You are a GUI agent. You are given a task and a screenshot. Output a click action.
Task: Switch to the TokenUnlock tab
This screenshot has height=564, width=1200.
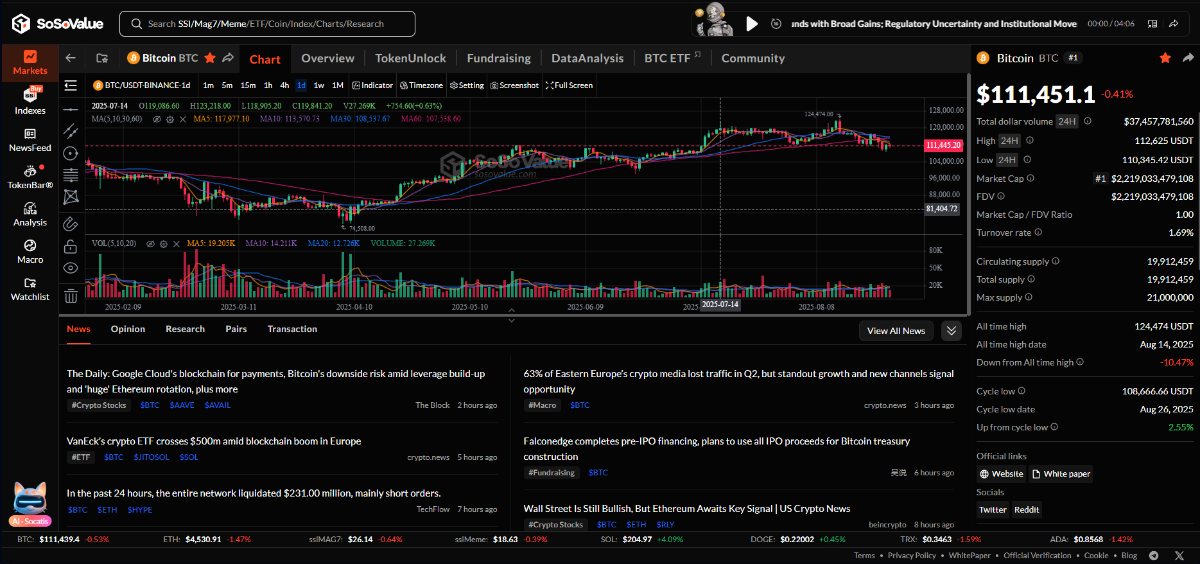[410, 59]
